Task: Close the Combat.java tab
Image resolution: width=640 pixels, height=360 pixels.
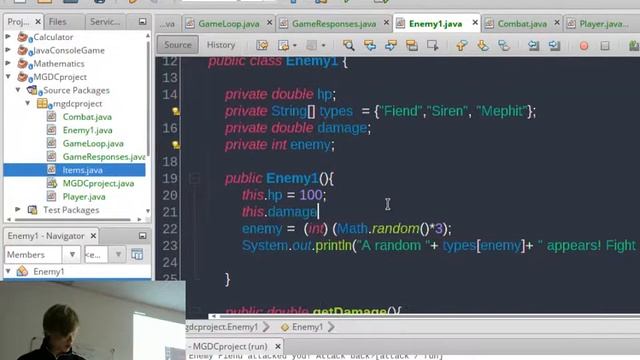Action: (557, 23)
